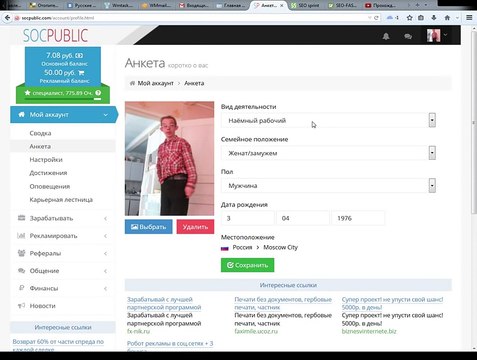
Task: Open Сводка in the sidebar
Action: 40,133
